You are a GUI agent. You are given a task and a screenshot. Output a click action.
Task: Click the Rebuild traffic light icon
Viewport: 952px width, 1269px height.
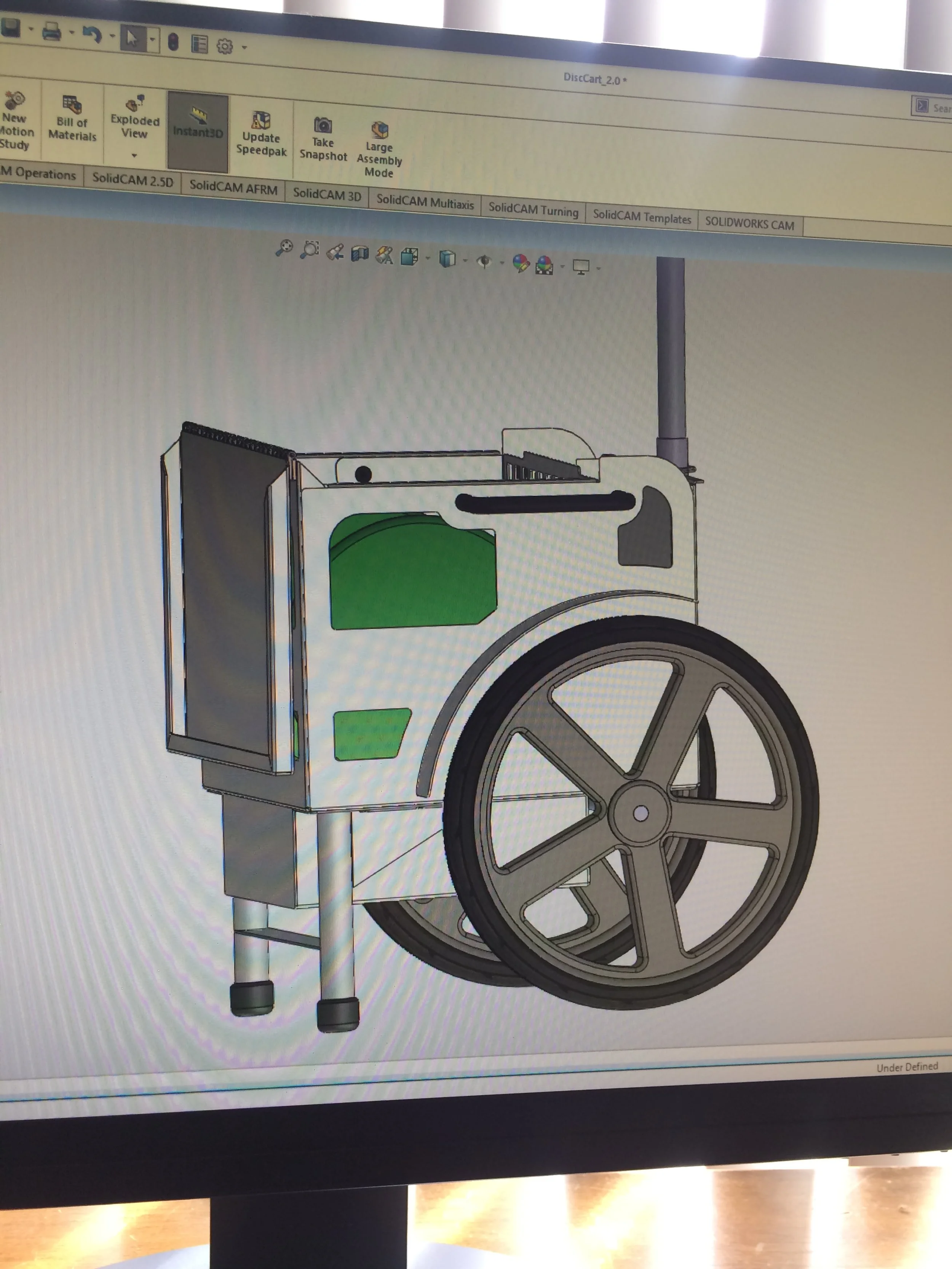[173, 42]
